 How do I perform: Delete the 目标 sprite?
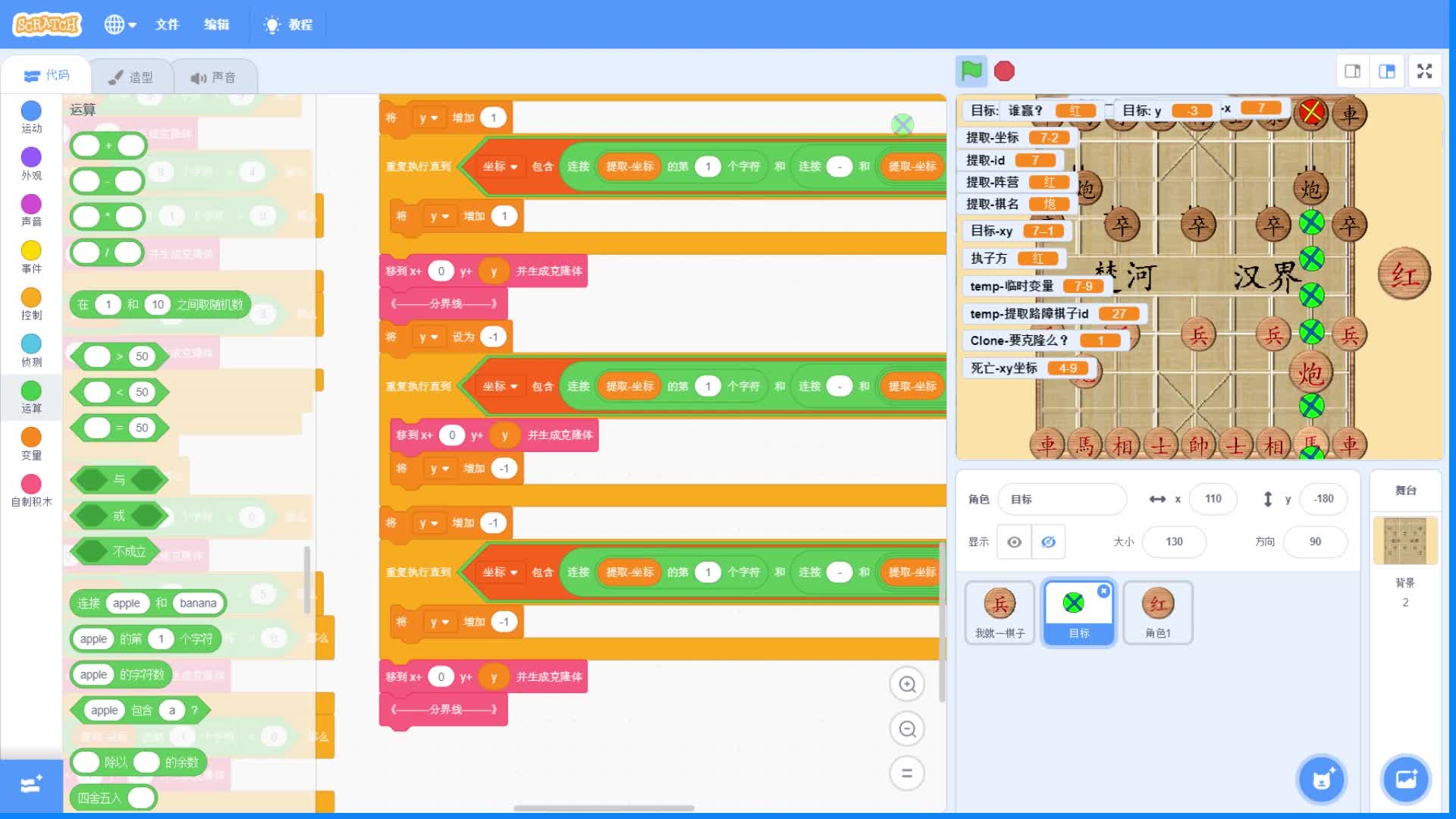1103,591
